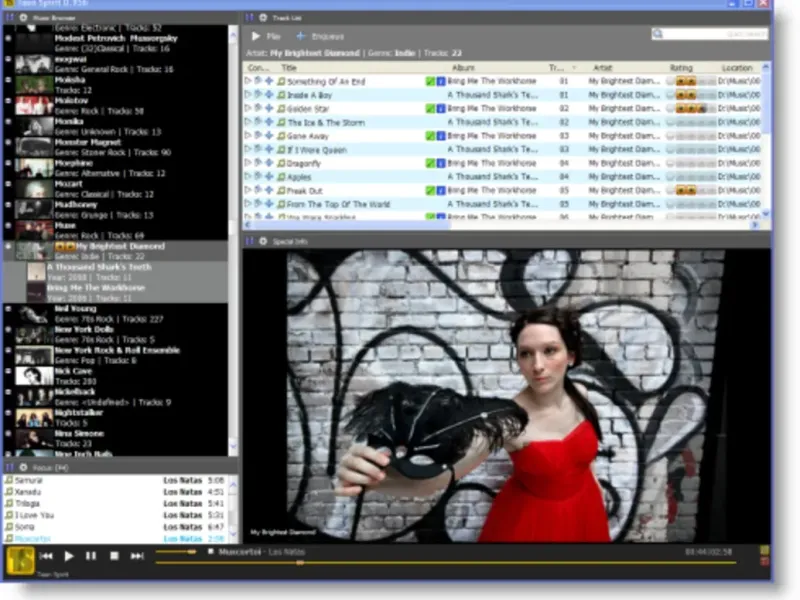Seek along the playback position bar
Screen dimensions: 800x600
click(446, 562)
